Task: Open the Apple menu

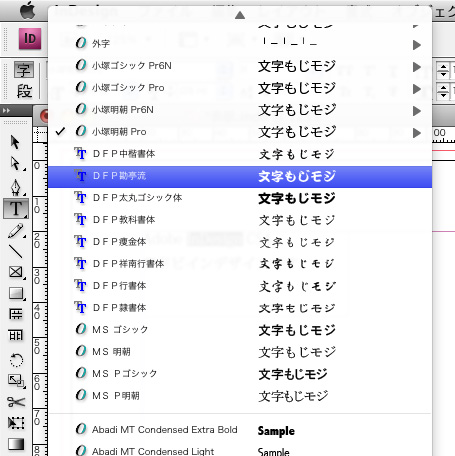Action: 28,11
